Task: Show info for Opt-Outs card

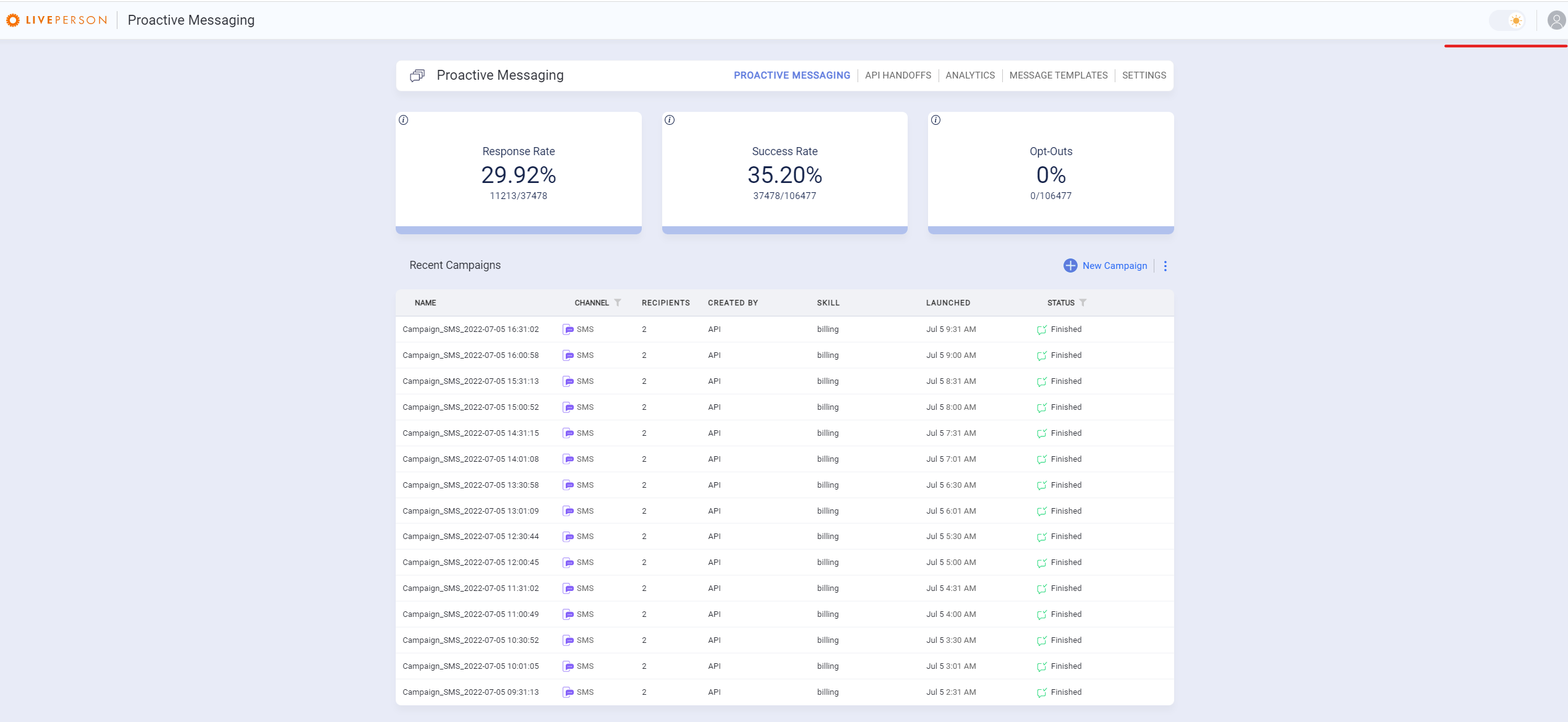Action: tap(936, 120)
